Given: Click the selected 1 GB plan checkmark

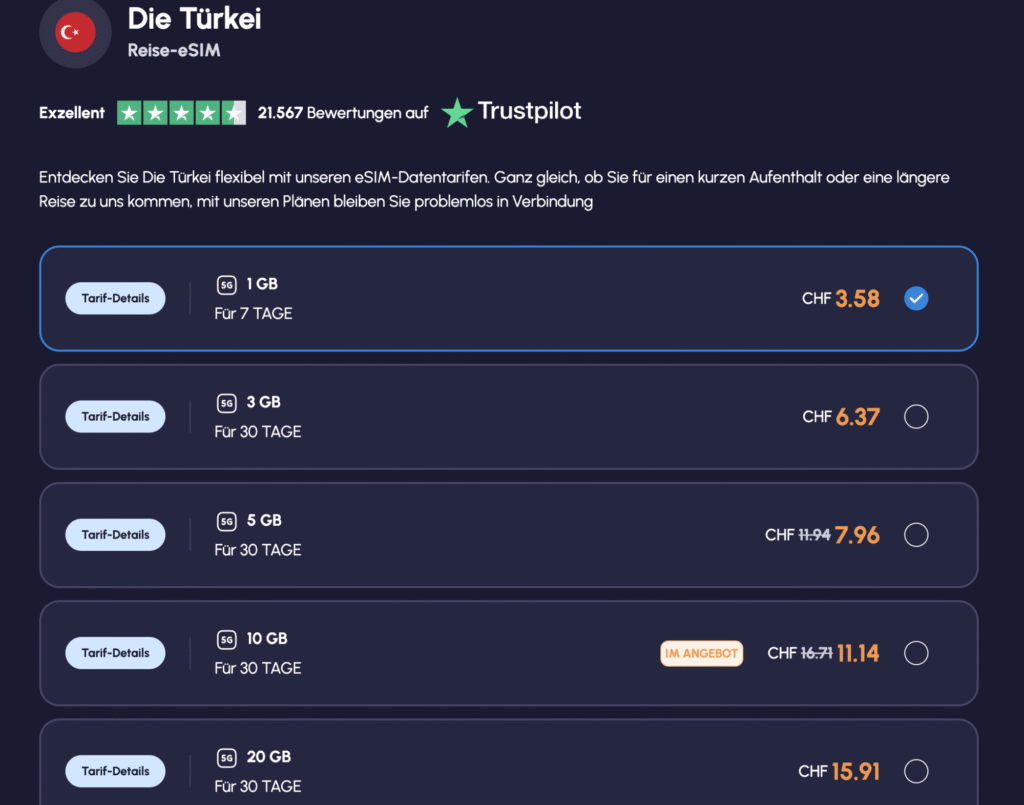Looking at the screenshot, I should [x=916, y=298].
